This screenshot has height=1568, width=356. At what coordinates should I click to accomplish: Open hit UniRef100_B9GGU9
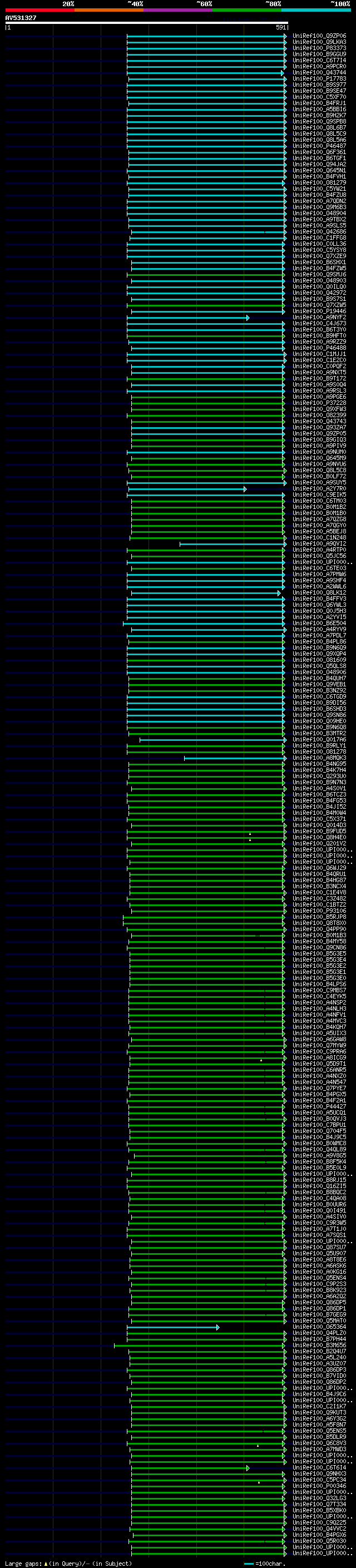(319, 54)
